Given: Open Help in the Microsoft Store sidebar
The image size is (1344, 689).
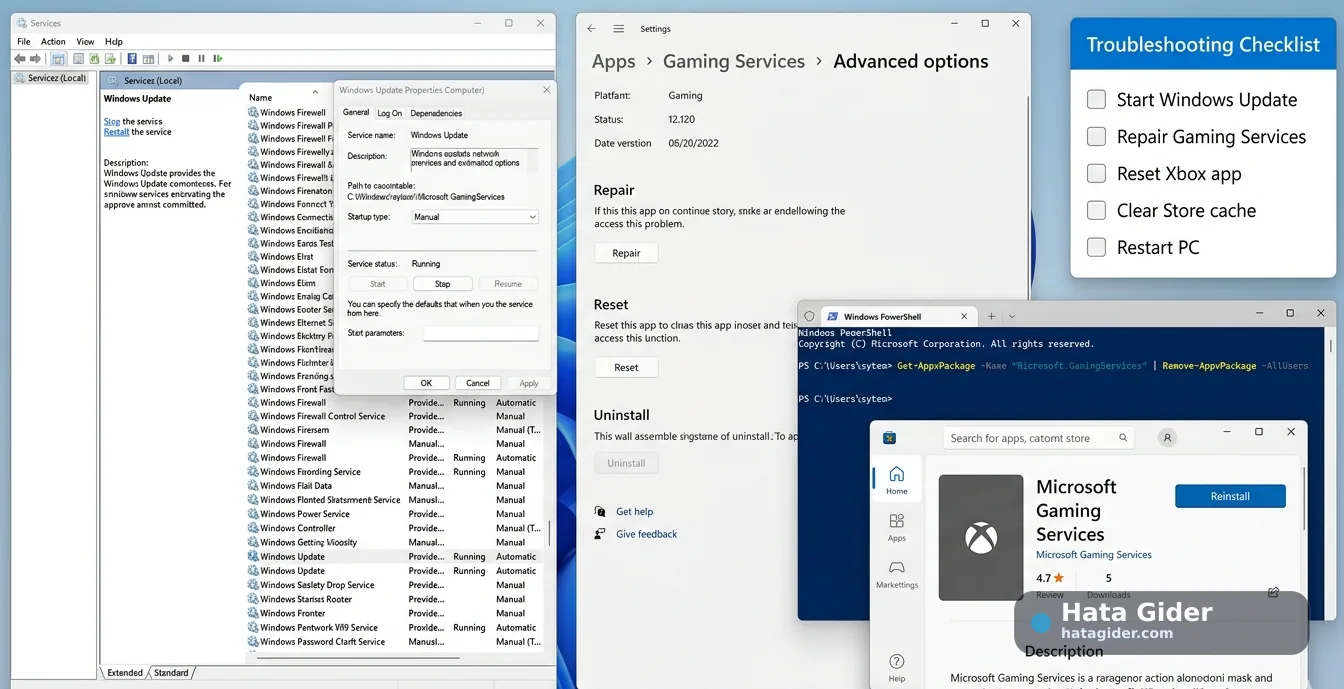Looking at the screenshot, I should [x=897, y=667].
